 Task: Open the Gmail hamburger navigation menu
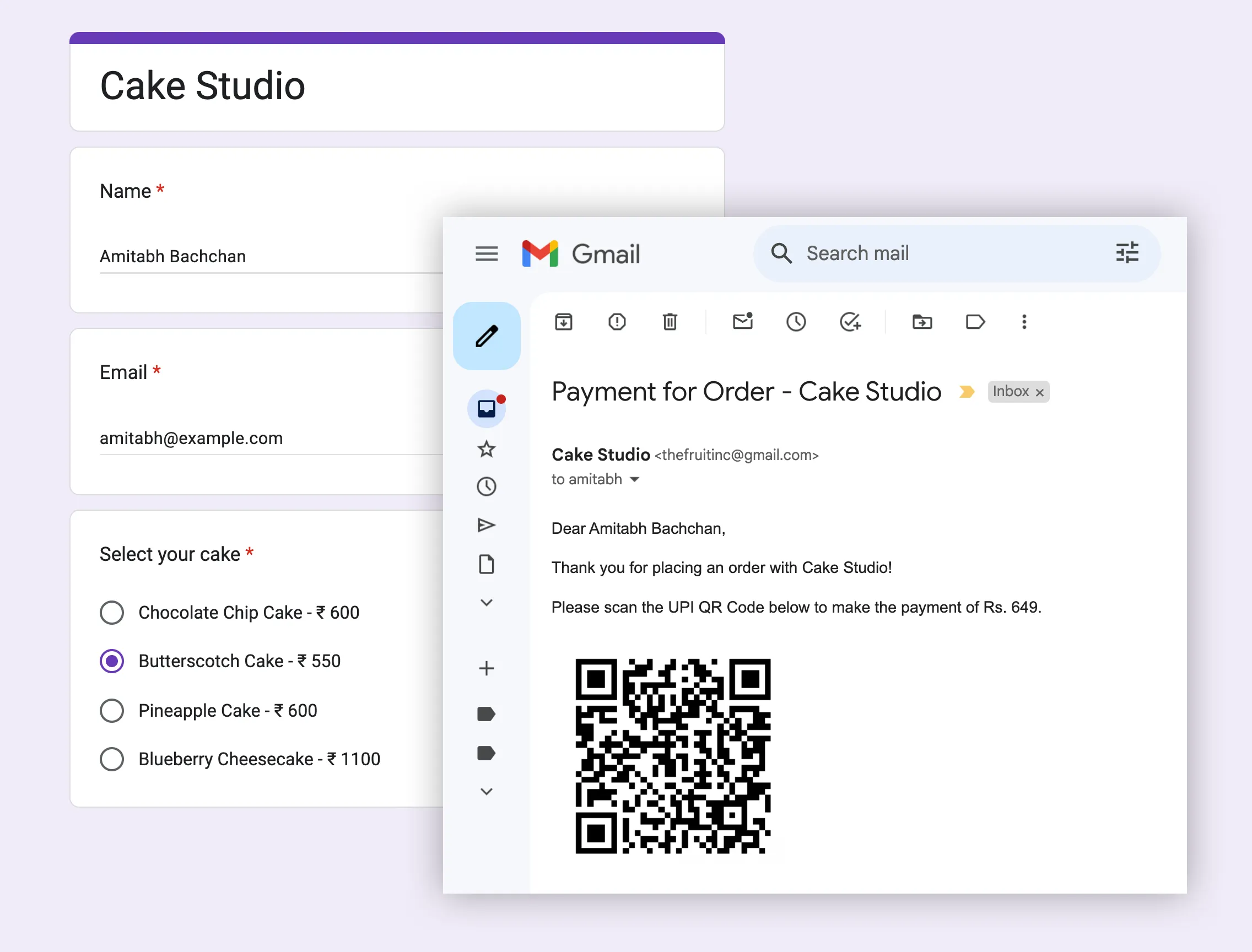point(486,253)
